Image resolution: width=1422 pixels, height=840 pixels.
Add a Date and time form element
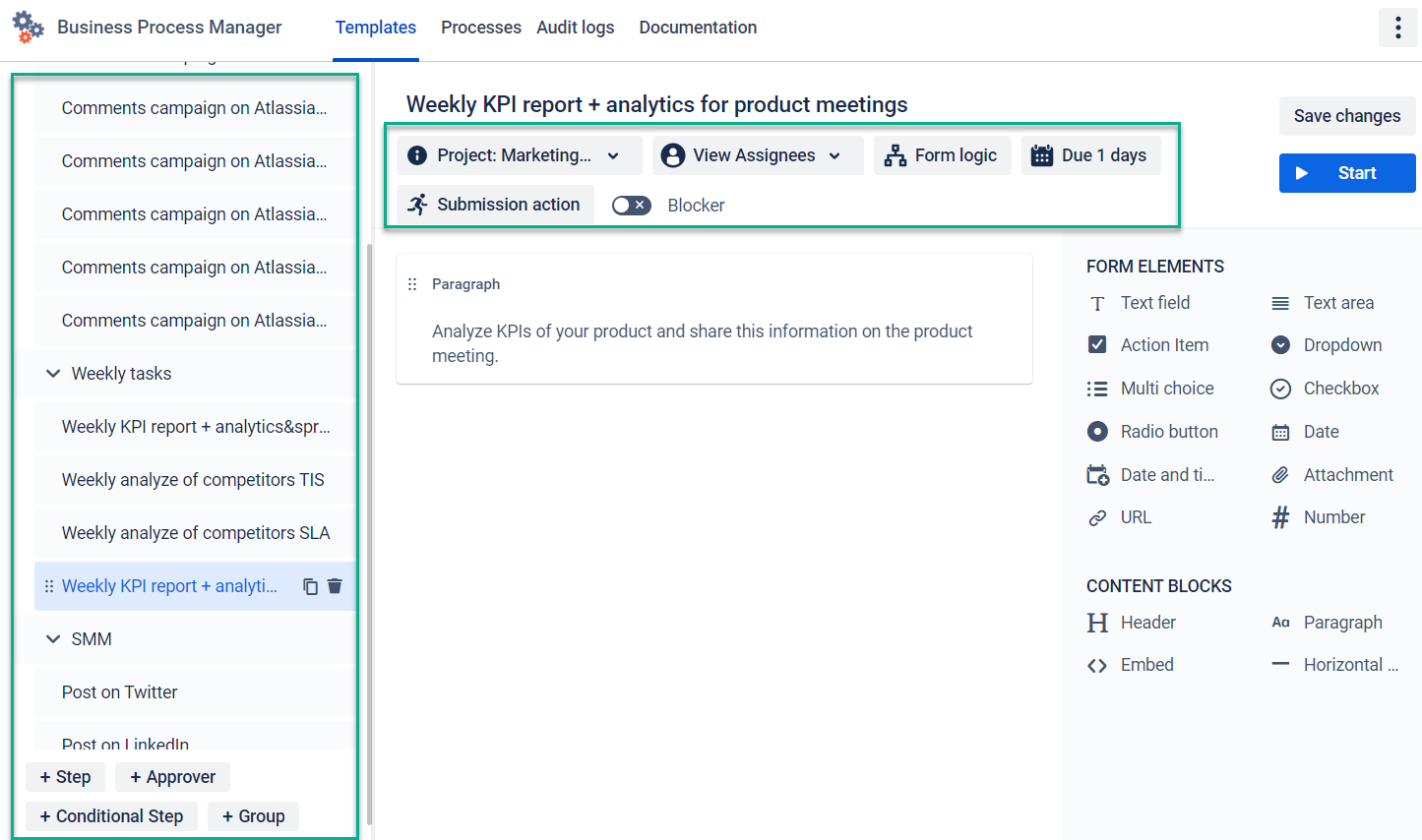point(1151,475)
